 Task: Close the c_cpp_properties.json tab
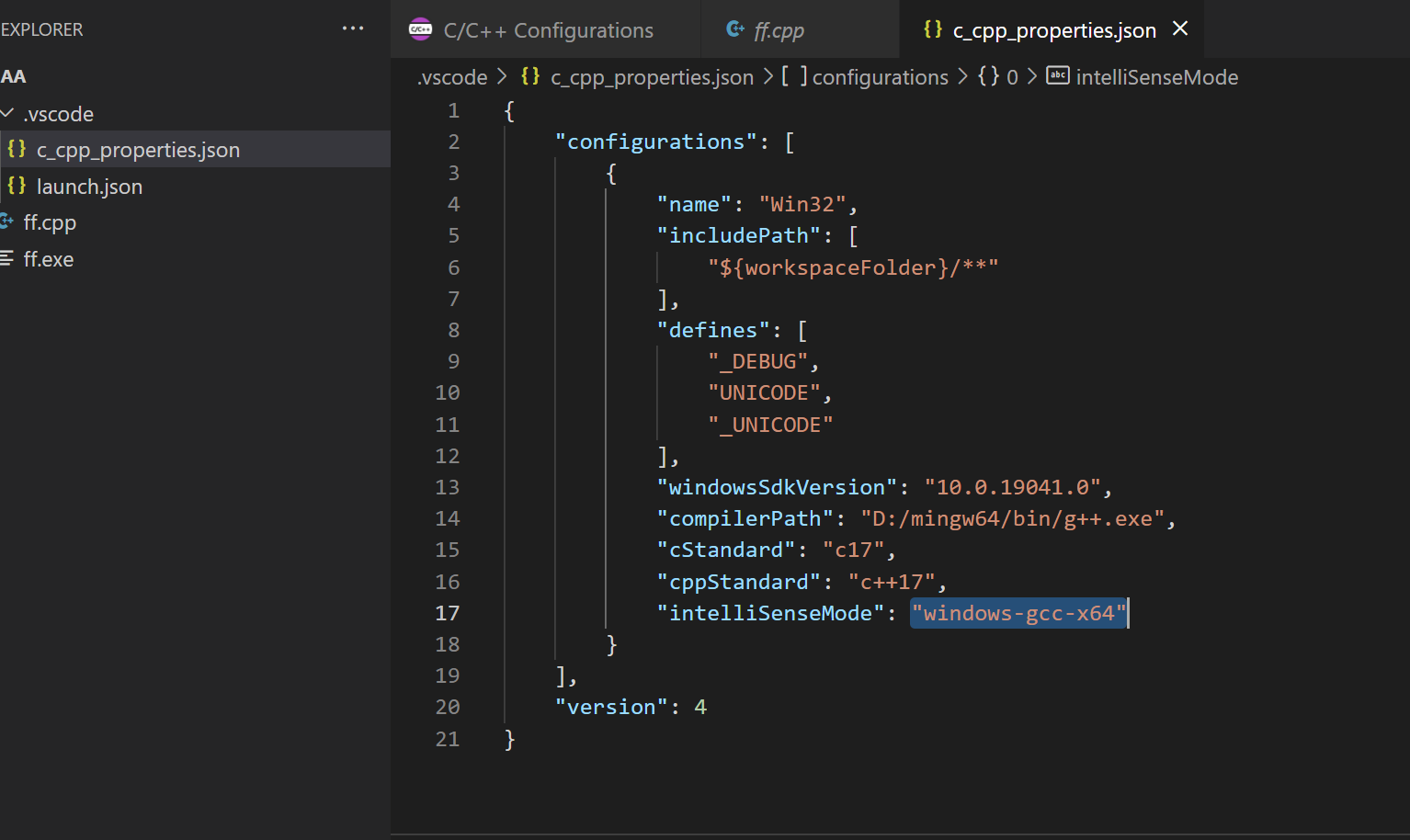coord(1179,28)
